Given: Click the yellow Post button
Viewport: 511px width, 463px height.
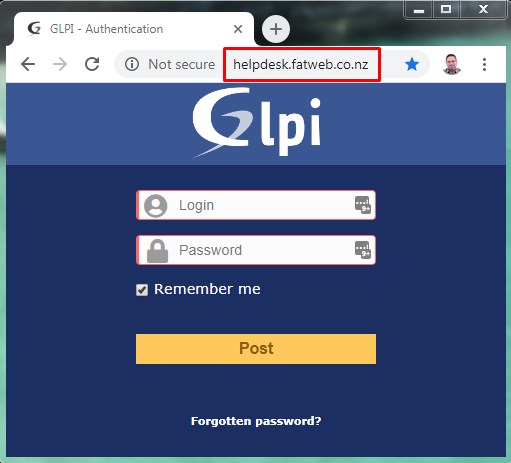Looking at the screenshot, I should 256,349.
